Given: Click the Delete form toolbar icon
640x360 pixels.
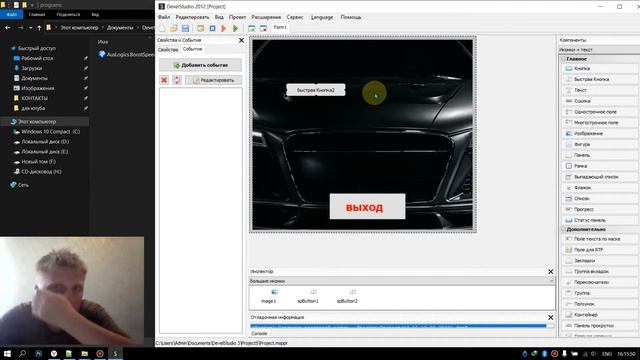Looking at the screenshot, I should click(x=263, y=28).
